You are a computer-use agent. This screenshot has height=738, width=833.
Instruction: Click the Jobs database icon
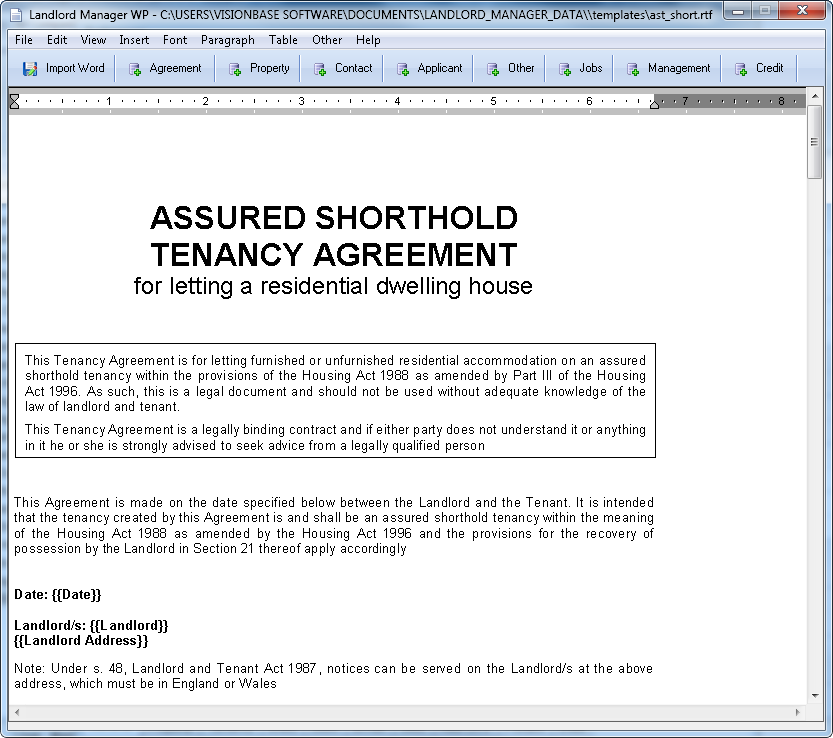click(x=564, y=69)
